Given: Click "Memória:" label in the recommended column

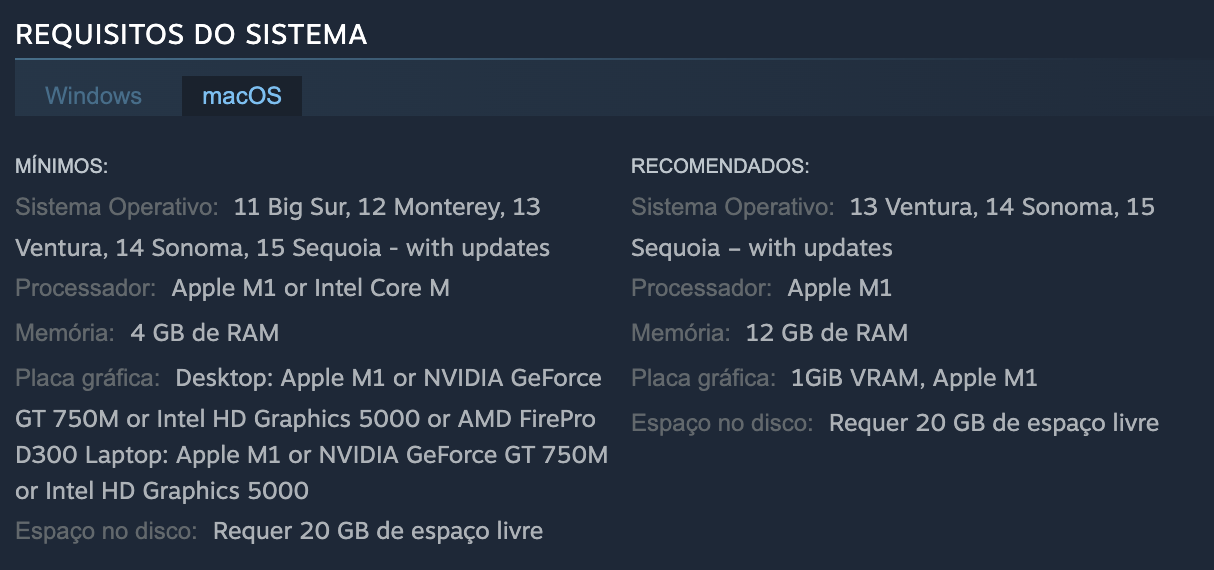Looking at the screenshot, I should pos(681,332).
